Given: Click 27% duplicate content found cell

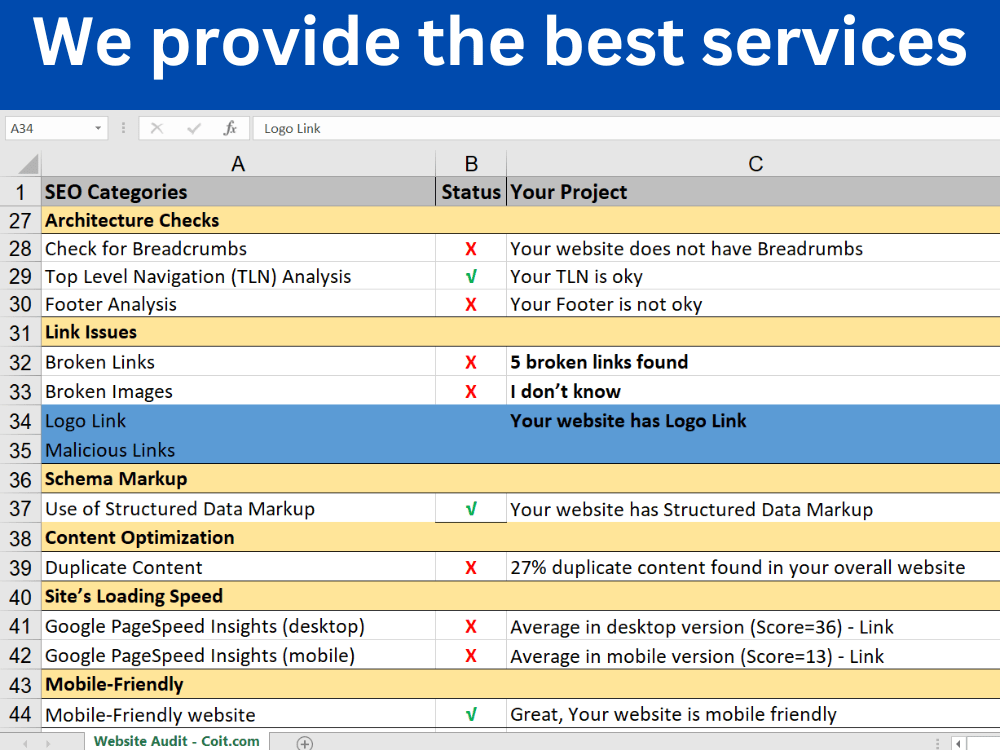Looking at the screenshot, I should pyautogui.click(x=754, y=567).
